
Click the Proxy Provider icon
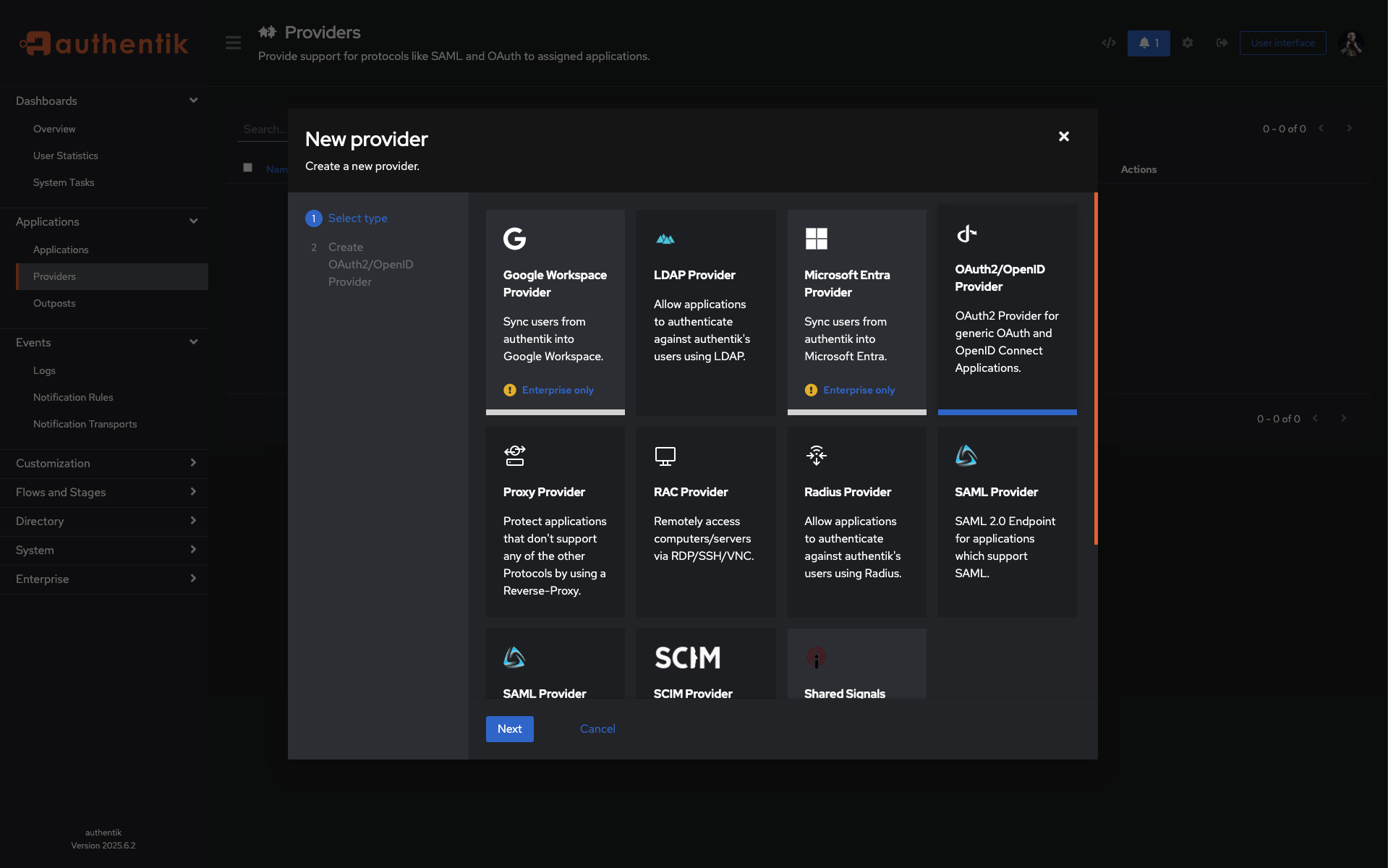(x=514, y=455)
